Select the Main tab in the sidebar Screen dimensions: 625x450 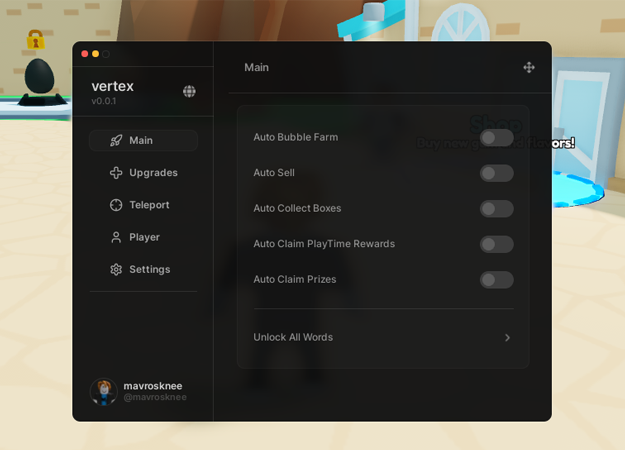143,140
